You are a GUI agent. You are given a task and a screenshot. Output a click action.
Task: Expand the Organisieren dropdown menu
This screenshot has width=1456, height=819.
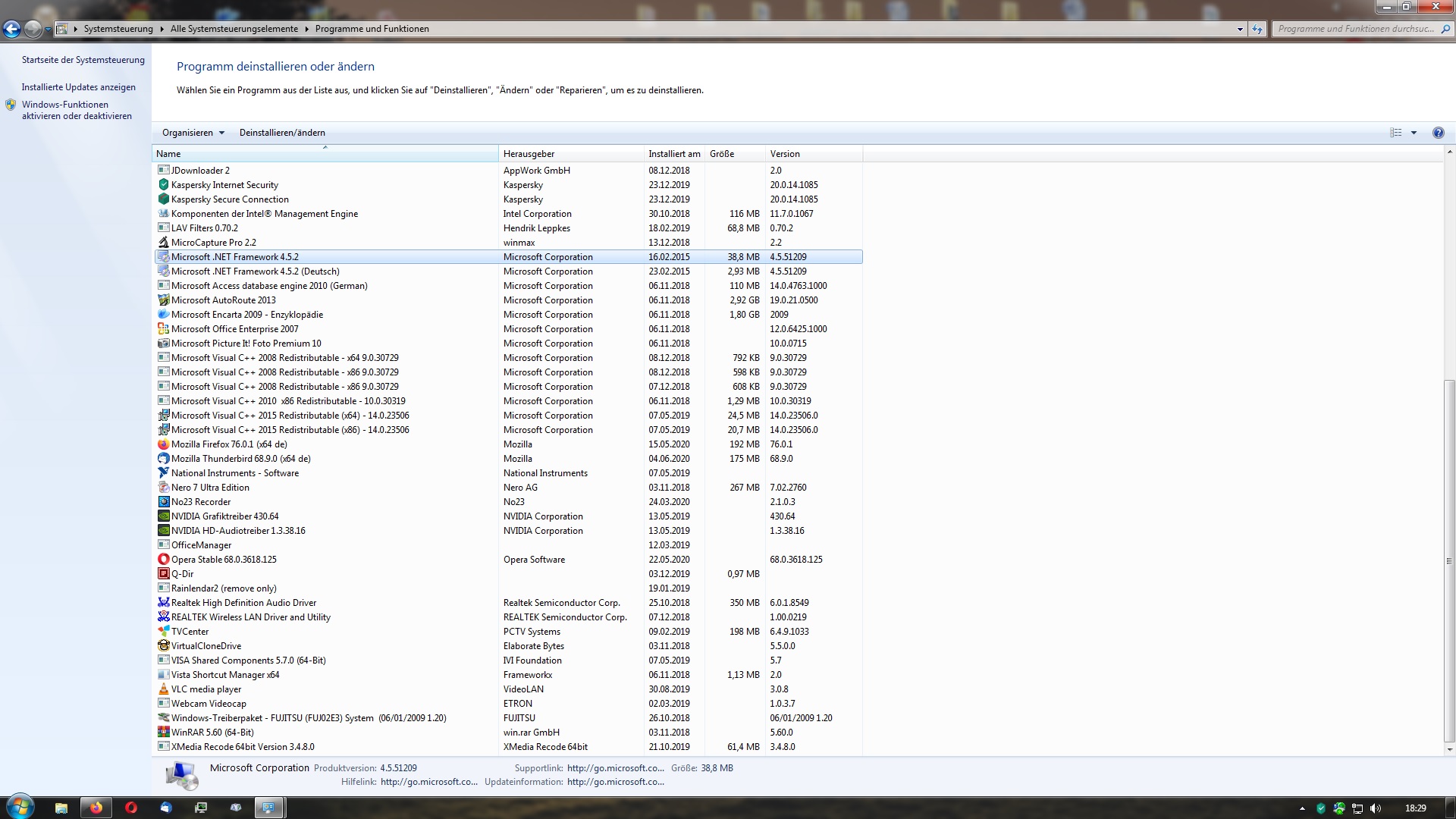pyautogui.click(x=193, y=133)
